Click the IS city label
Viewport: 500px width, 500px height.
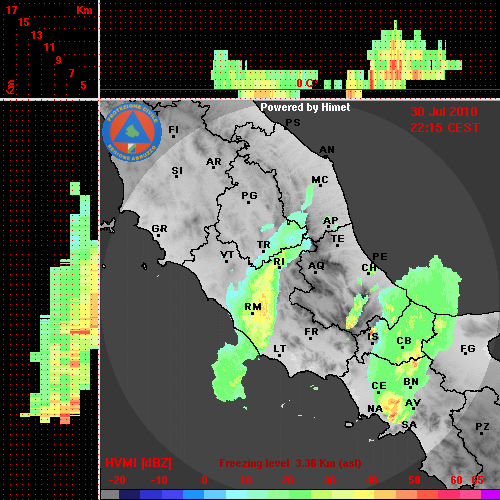[x=373, y=337]
